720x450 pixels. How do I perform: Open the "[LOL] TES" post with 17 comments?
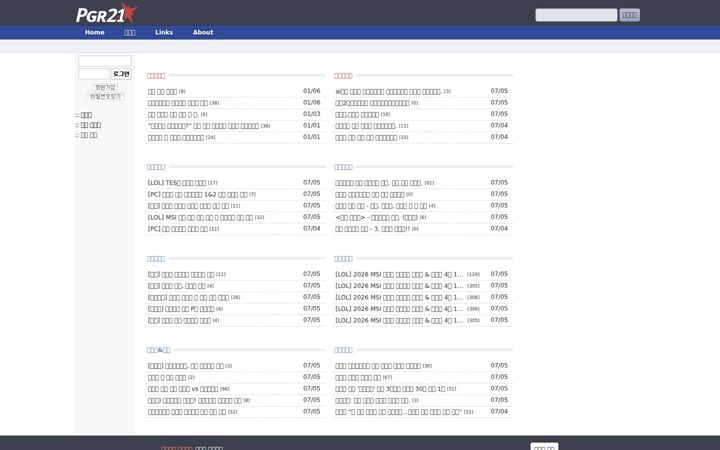pos(182,183)
